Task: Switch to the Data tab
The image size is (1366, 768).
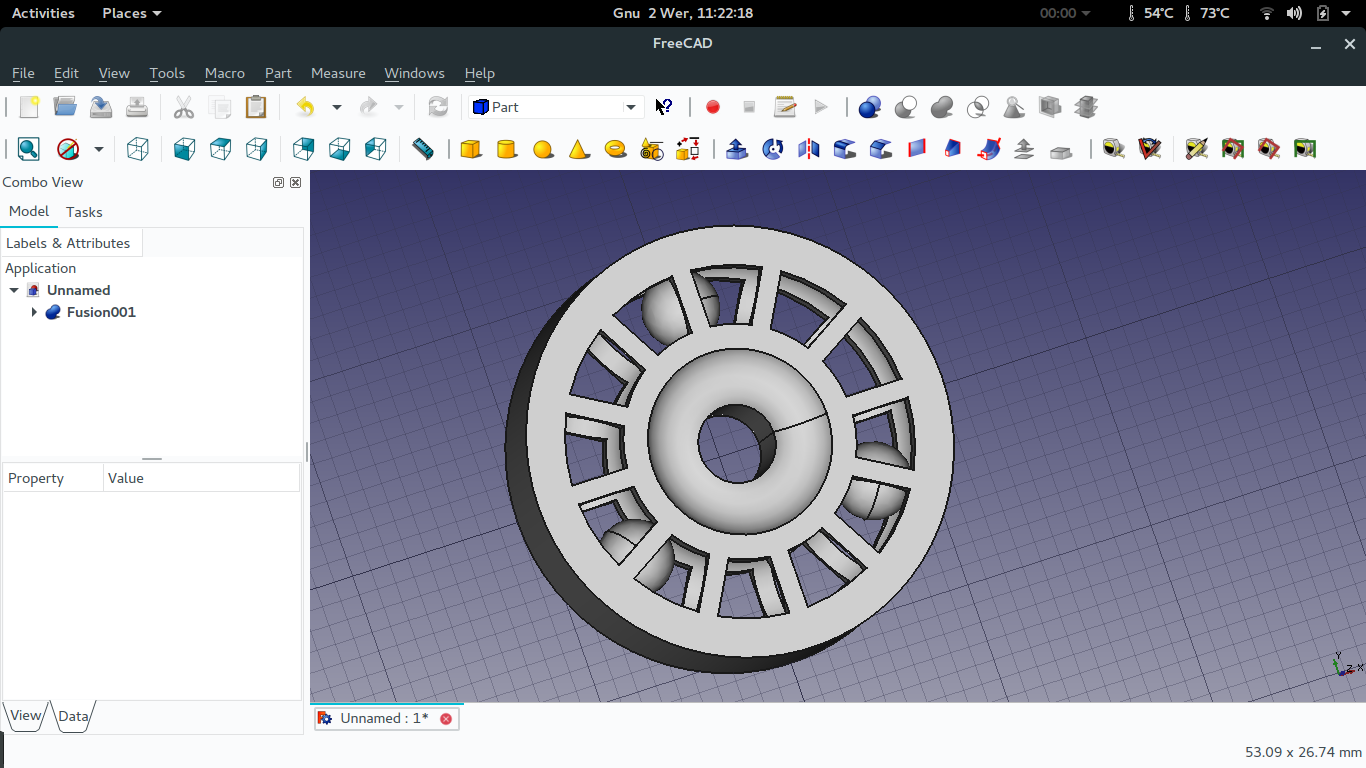Action: pos(73,716)
